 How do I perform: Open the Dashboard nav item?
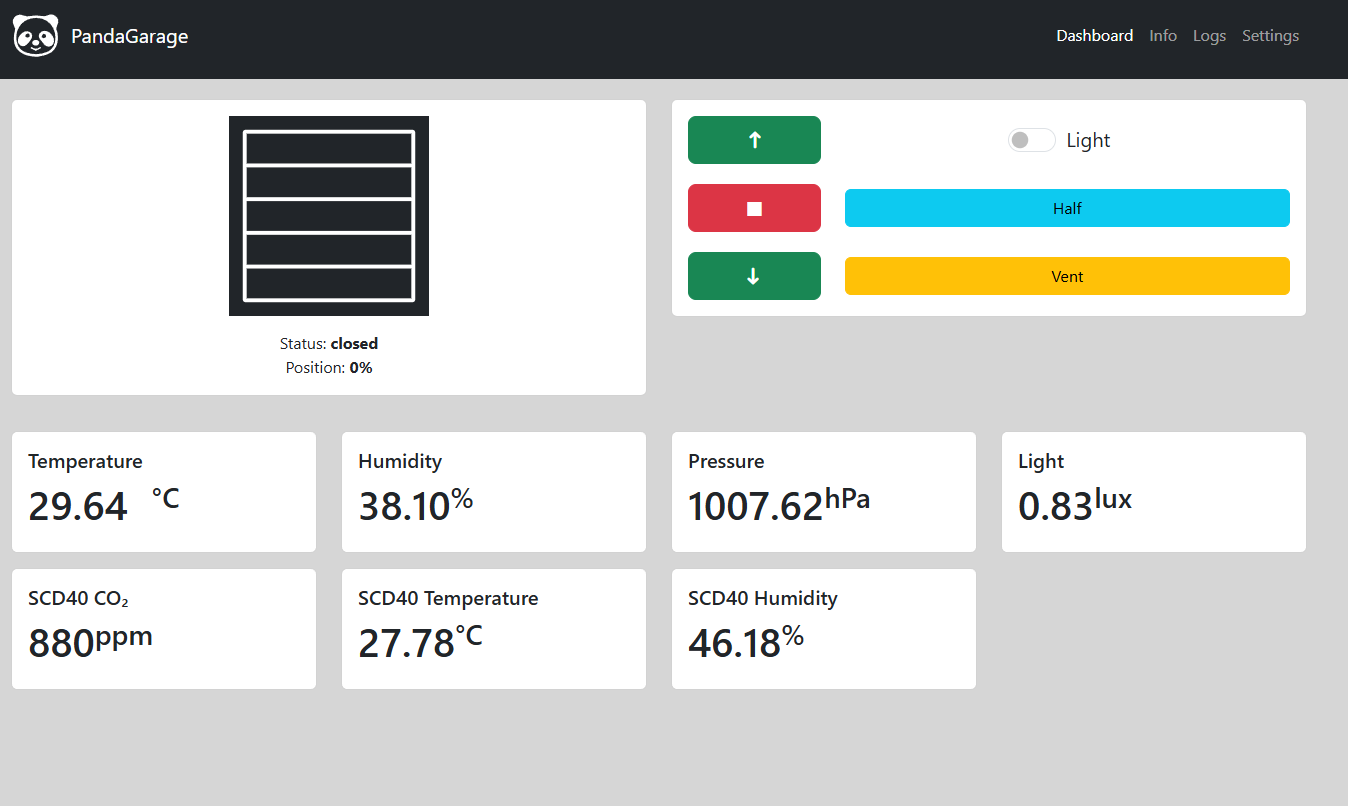(1094, 36)
